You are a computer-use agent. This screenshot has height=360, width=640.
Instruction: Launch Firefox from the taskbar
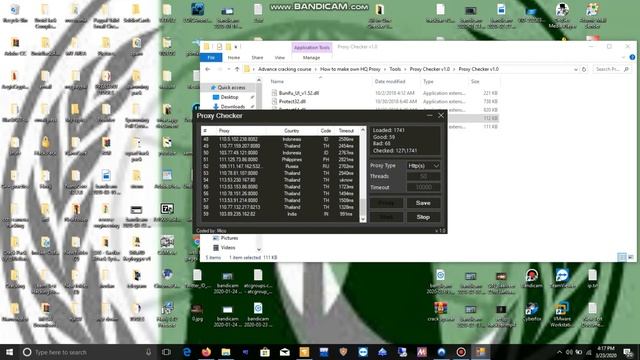[206, 352]
